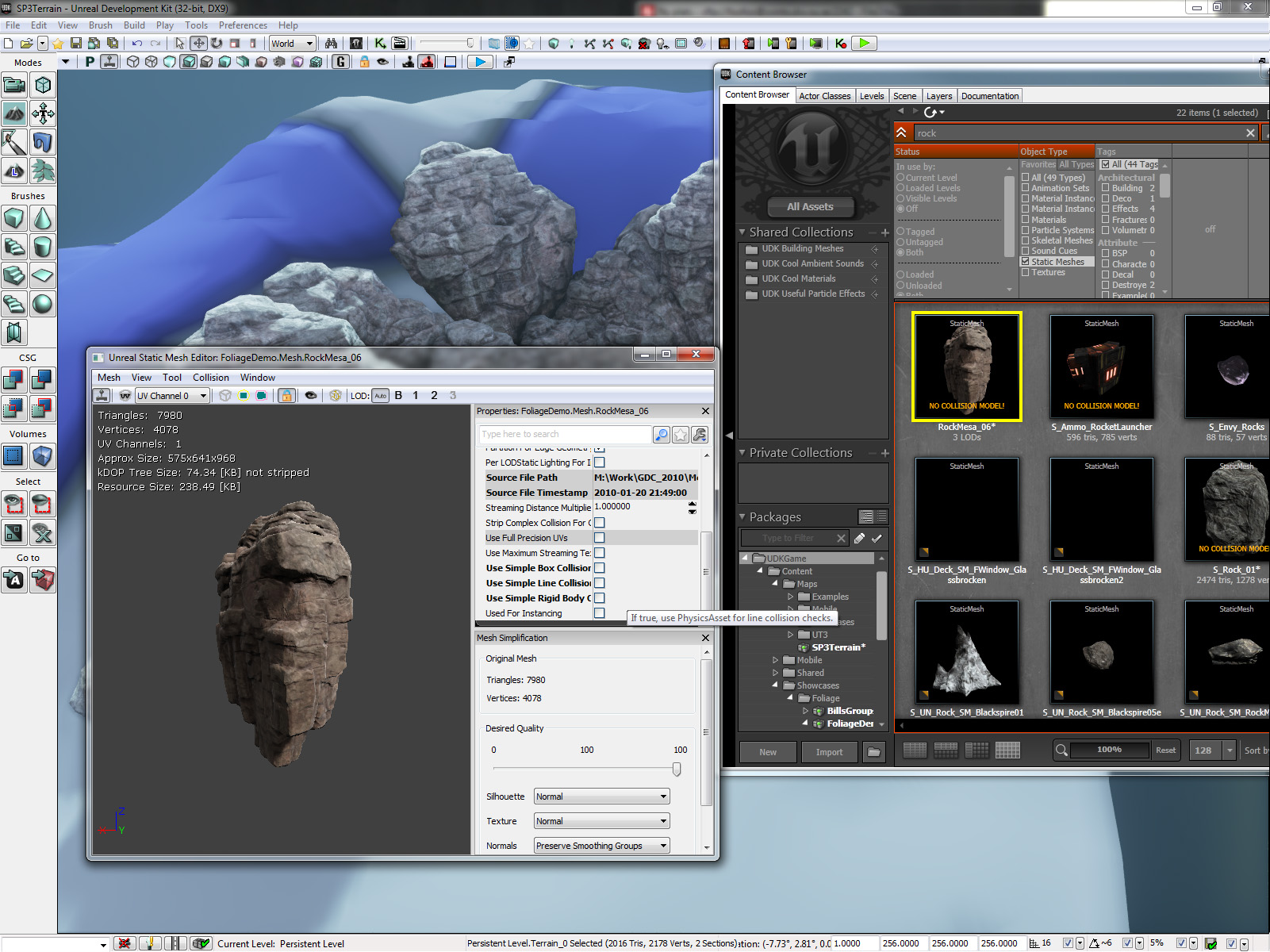This screenshot has width=1270, height=952.
Task: Enable Use Simple Rigid Body checkbox
Action: (600, 598)
